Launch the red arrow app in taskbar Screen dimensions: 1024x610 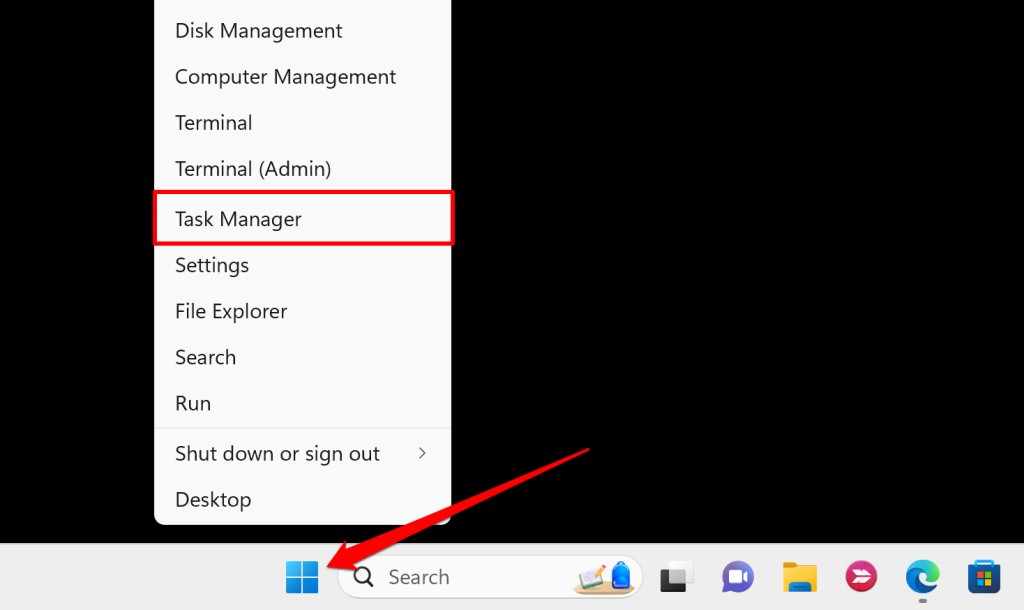(861, 577)
